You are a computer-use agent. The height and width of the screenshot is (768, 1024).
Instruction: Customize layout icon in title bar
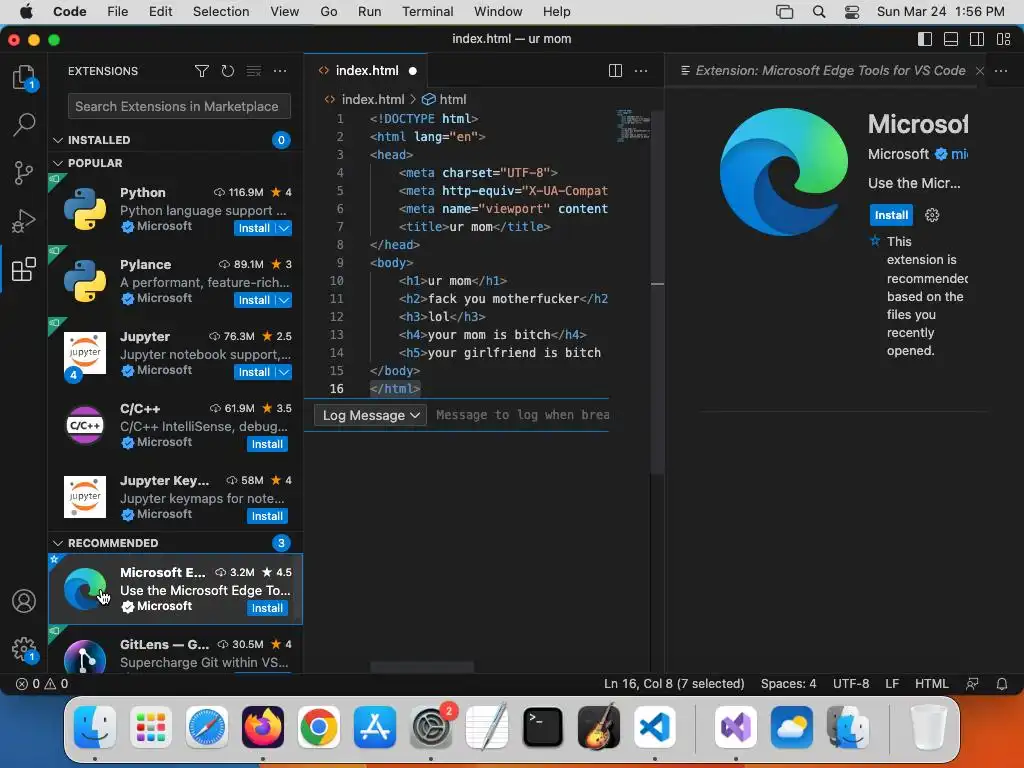click(1004, 39)
